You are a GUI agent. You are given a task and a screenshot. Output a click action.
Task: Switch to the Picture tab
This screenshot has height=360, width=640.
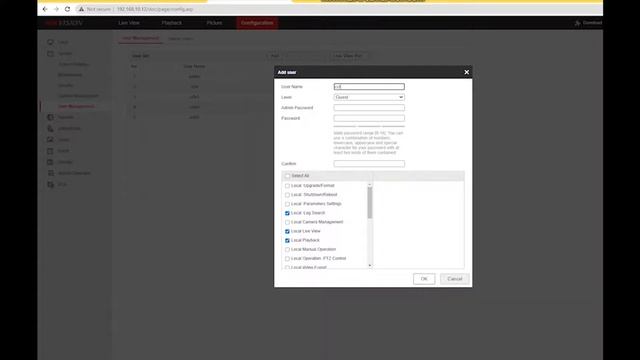(x=214, y=23)
